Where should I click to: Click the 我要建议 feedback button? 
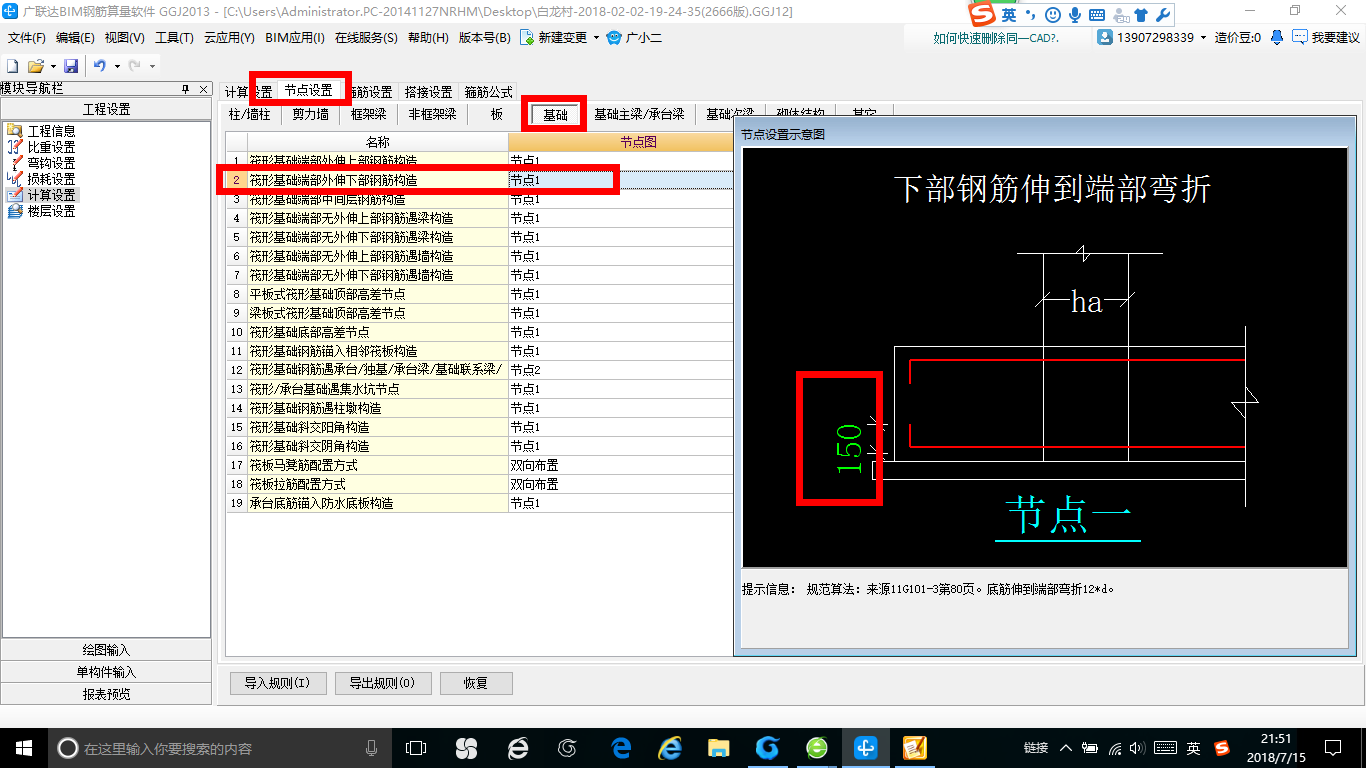click(1326, 38)
